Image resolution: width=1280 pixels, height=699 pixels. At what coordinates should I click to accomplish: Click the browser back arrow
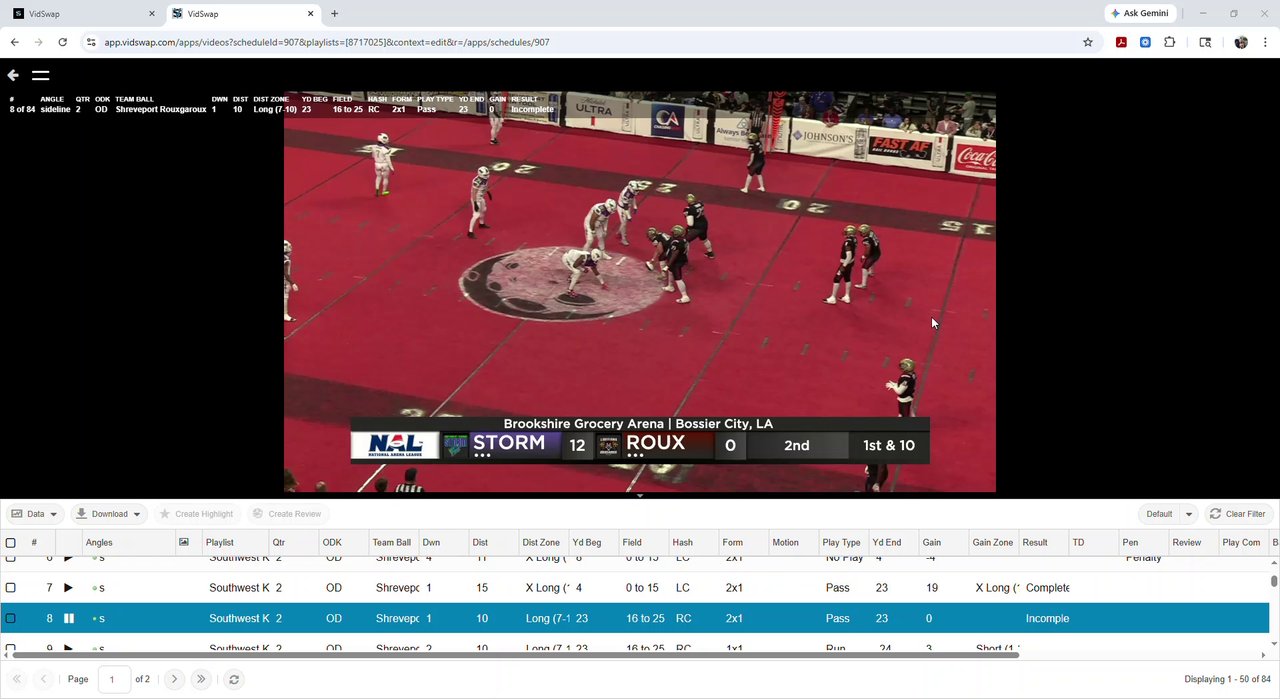coord(15,42)
